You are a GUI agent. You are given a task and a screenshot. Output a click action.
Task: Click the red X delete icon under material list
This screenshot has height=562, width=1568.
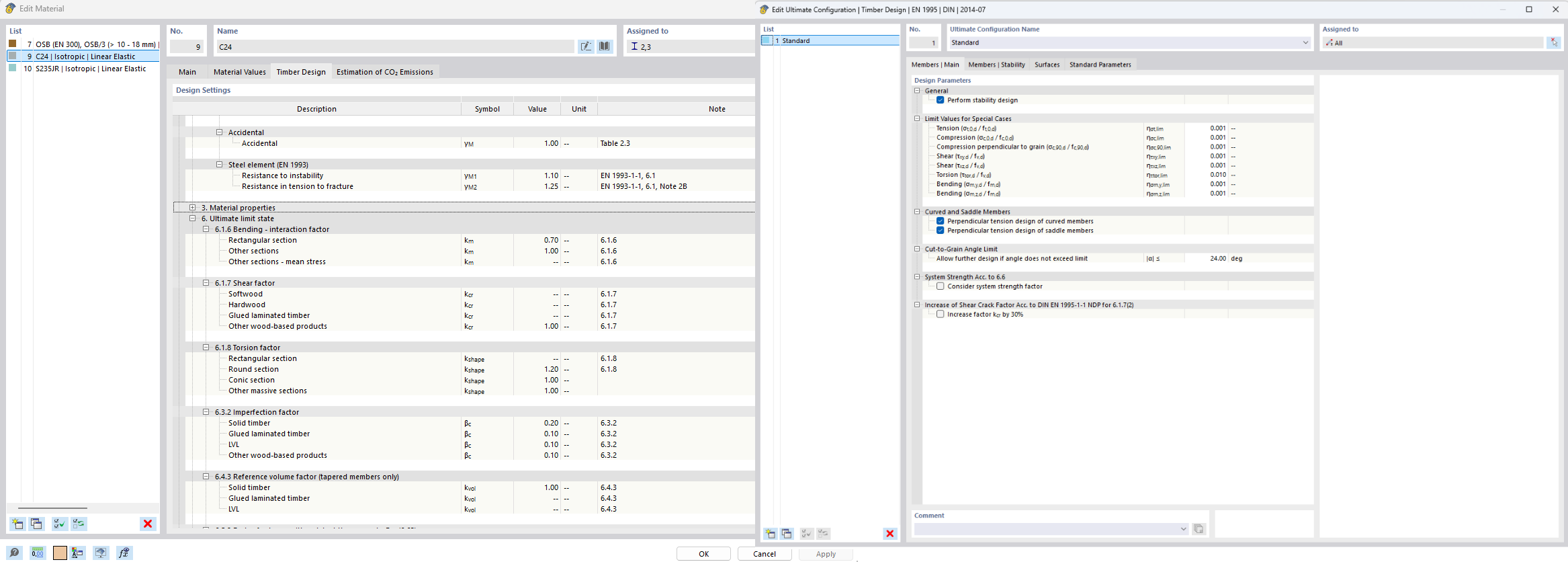(x=148, y=524)
